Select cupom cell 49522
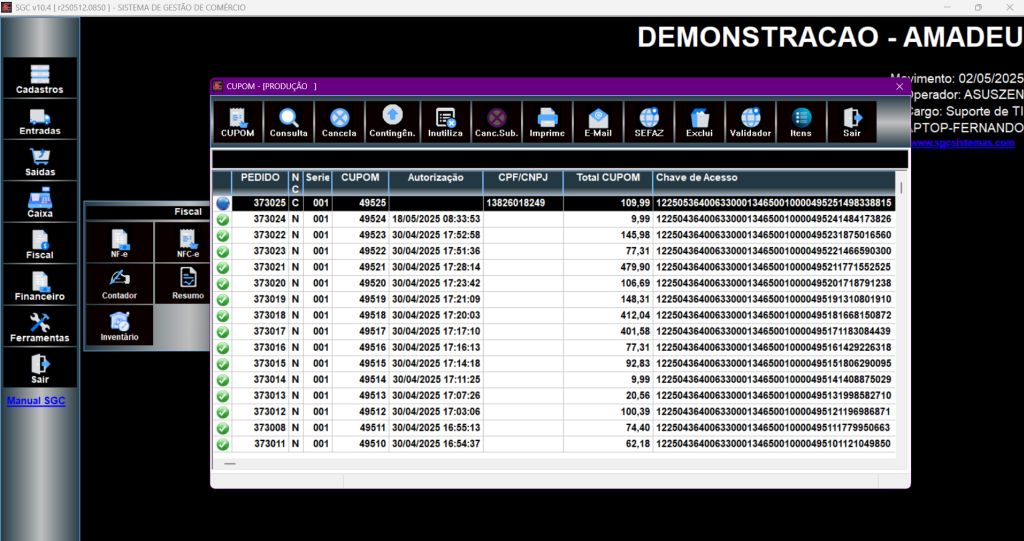 tap(360, 251)
